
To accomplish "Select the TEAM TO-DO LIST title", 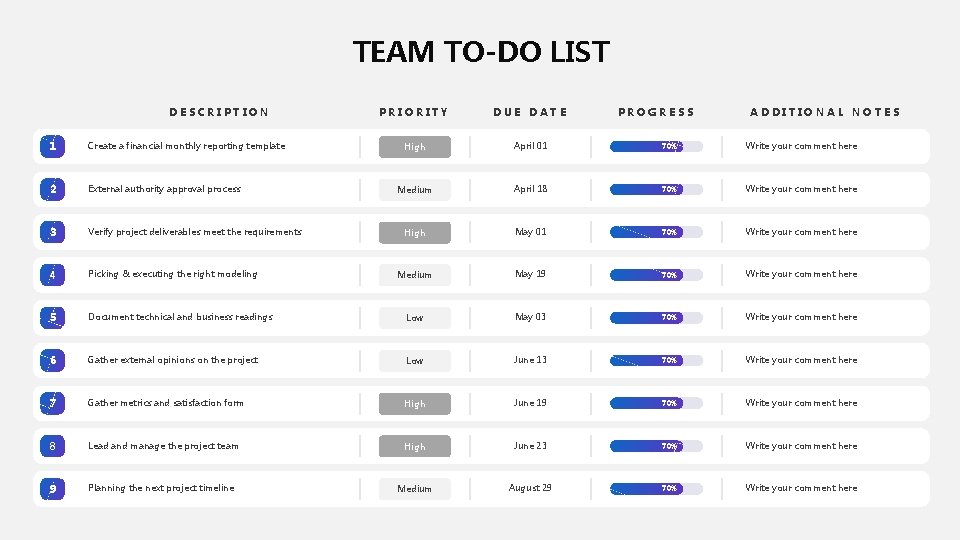I will tap(481, 52).
